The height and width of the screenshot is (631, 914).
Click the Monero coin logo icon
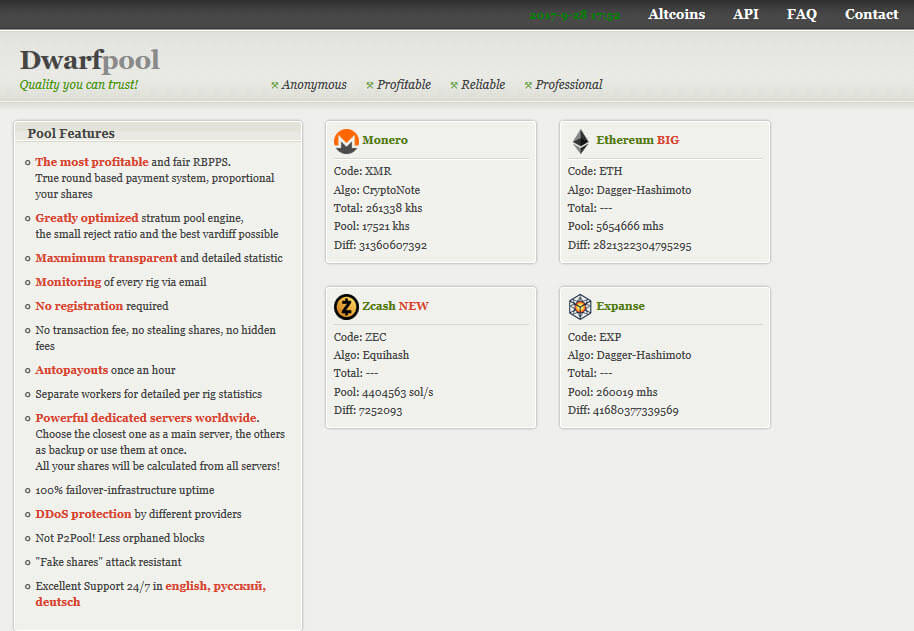pyautogui.click(x=346, y=141)
